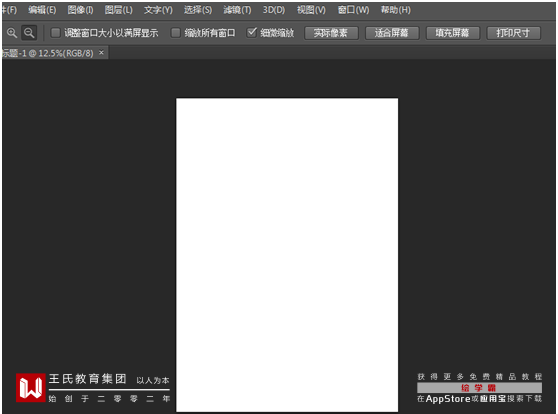
Task: Enable 调整窗口大小以满屏显示 checkbox
Action: click(56, 33)
